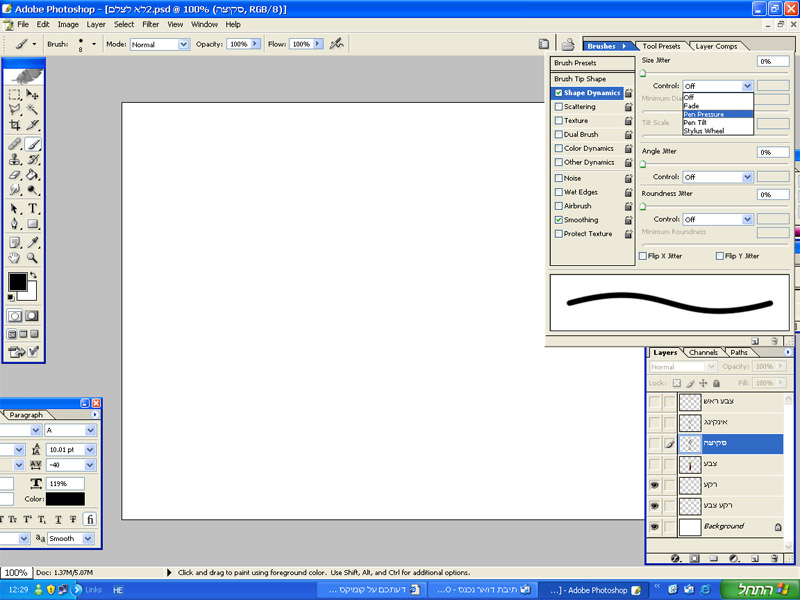The width and height of the screenshot is (800, 600).
Task: Enable the Scattering checkbox
Action: point(559,107)
